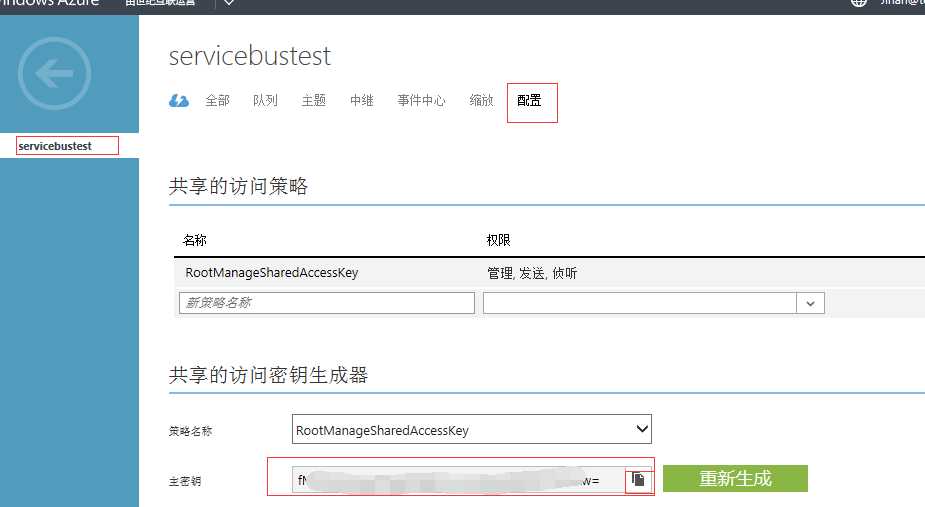
Task: Click the servicebustest page title
Action: click(250, 56)
